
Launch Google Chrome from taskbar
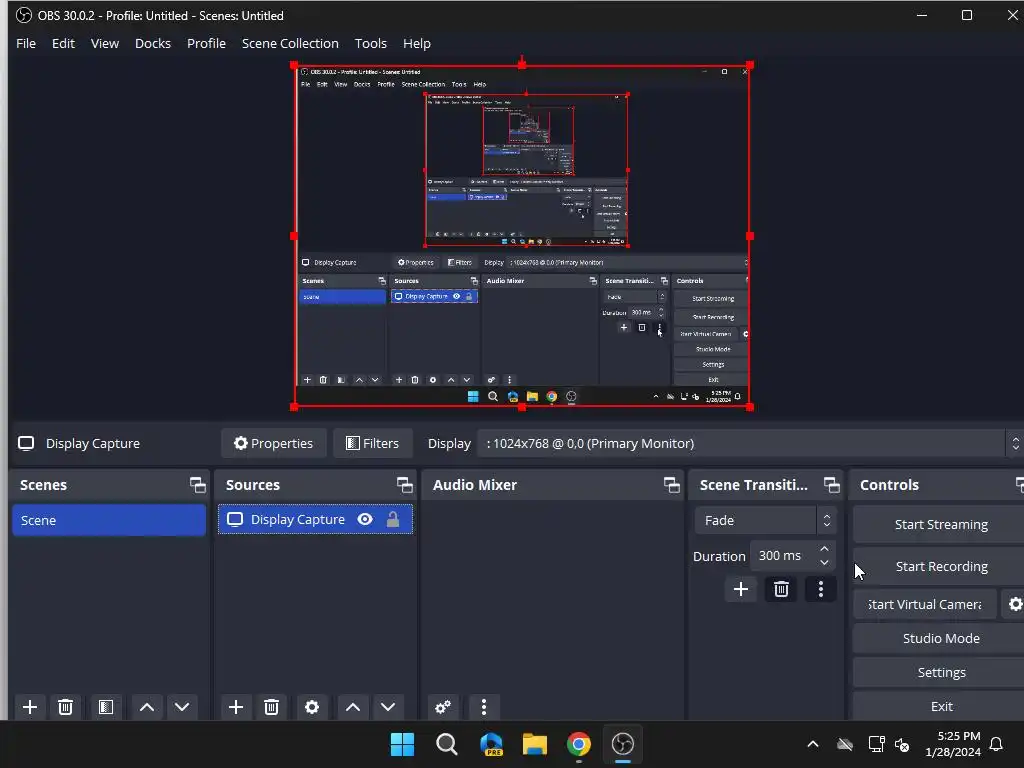(x=579, y=744)
